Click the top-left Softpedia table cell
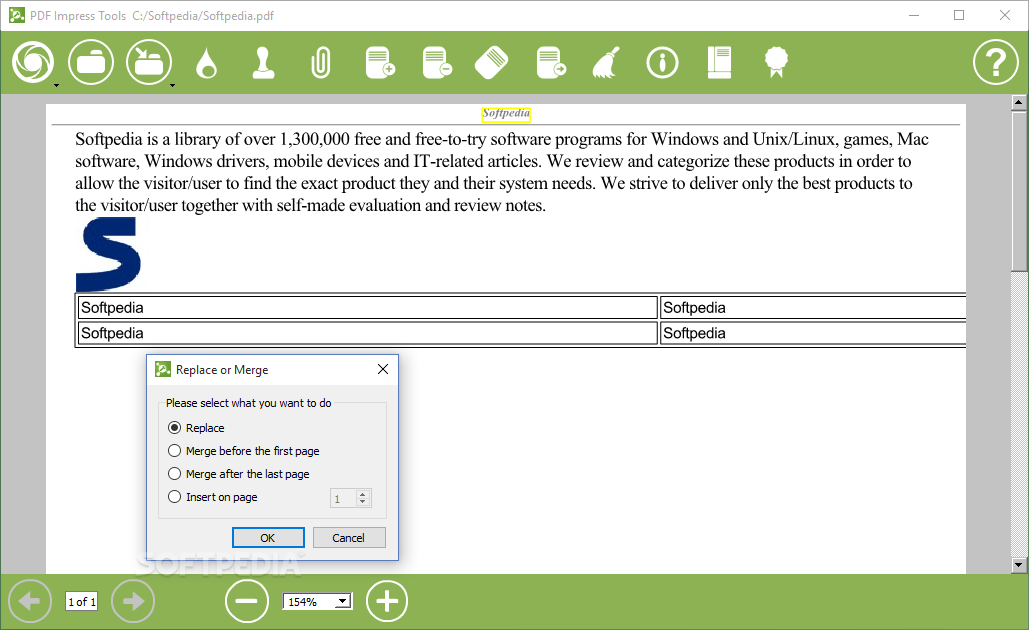This screenshot has width=1029, height=630. pyautogui.click(x=368, y=308)
